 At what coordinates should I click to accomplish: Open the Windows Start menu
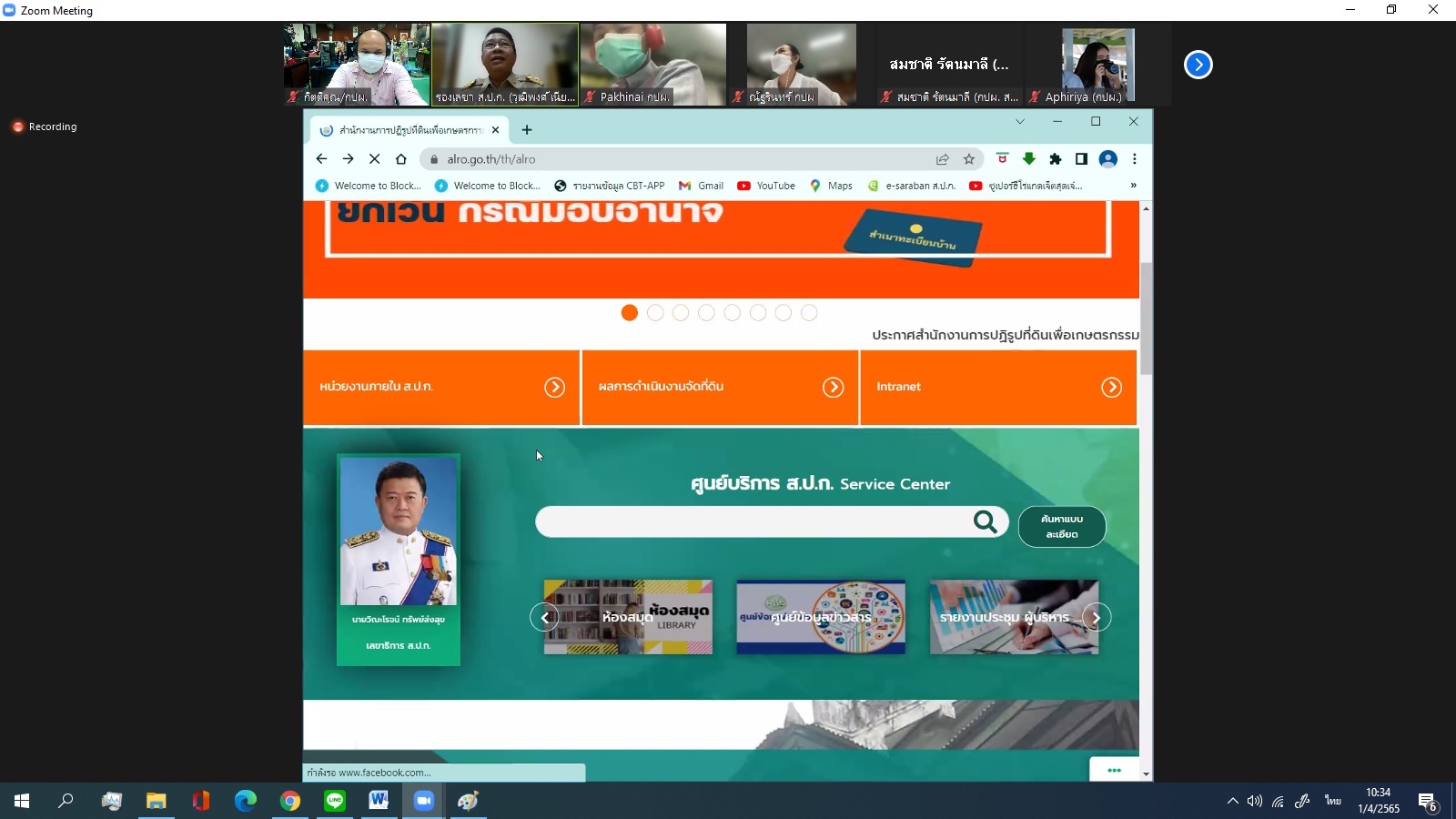(x=22, y=801)
